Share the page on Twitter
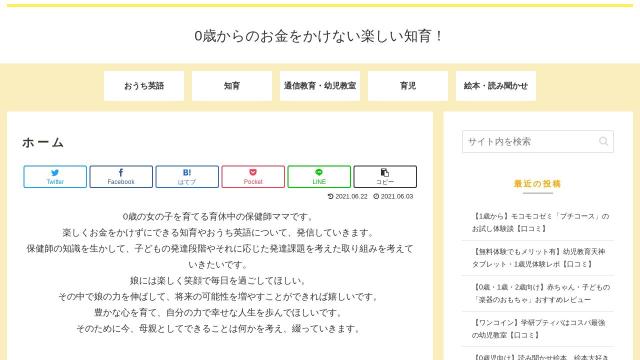 55,177
